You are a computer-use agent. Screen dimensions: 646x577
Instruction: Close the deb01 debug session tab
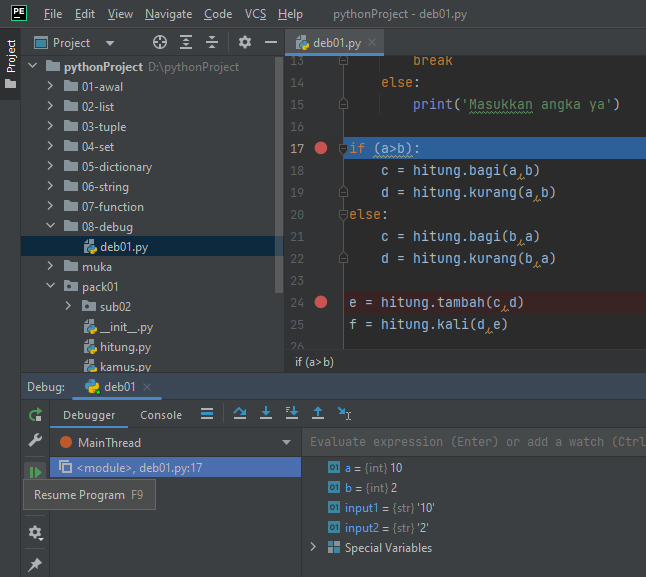pyautogui.click(x=147, y=387)
